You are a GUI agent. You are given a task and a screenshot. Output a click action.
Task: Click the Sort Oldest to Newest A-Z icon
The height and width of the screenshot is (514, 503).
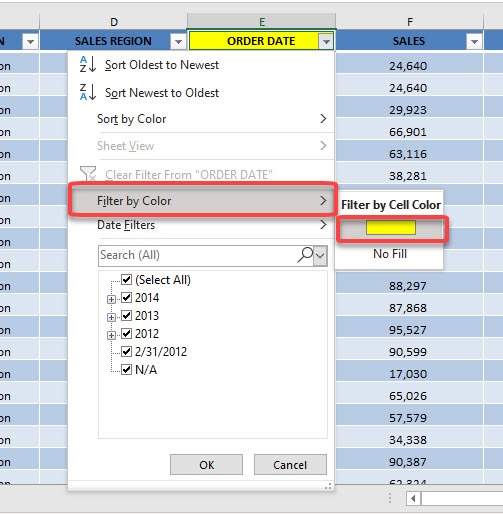88,64
